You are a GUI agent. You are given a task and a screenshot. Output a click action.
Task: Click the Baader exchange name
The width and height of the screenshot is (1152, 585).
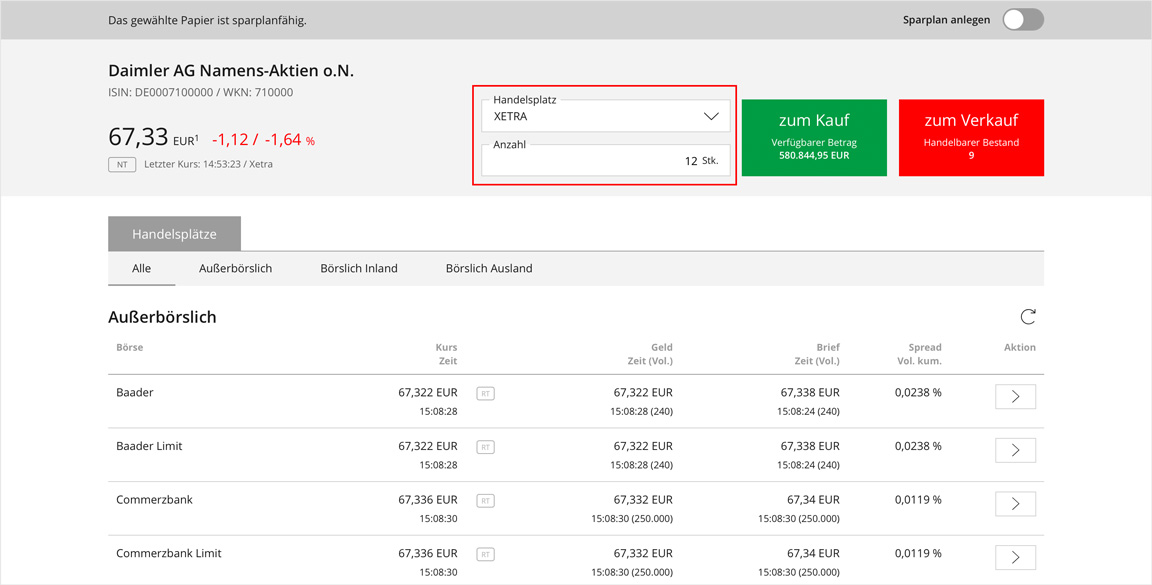point(134,392)
